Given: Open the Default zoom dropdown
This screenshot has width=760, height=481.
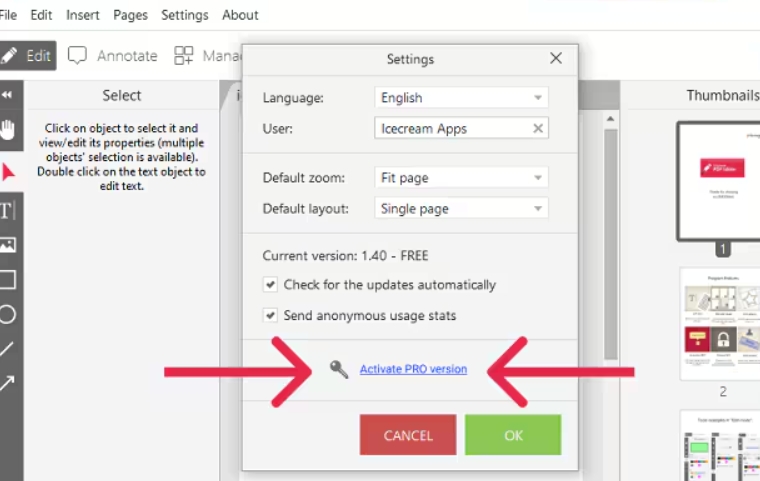Looking at the screenshot, I should [x=461, y=177].
